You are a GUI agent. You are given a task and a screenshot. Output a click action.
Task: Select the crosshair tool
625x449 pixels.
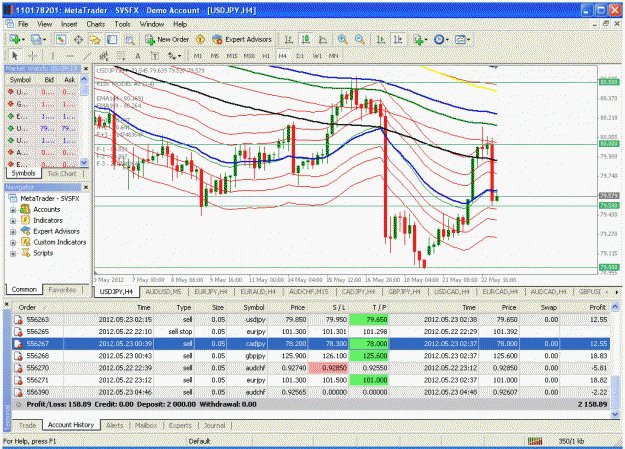[33, 56]
